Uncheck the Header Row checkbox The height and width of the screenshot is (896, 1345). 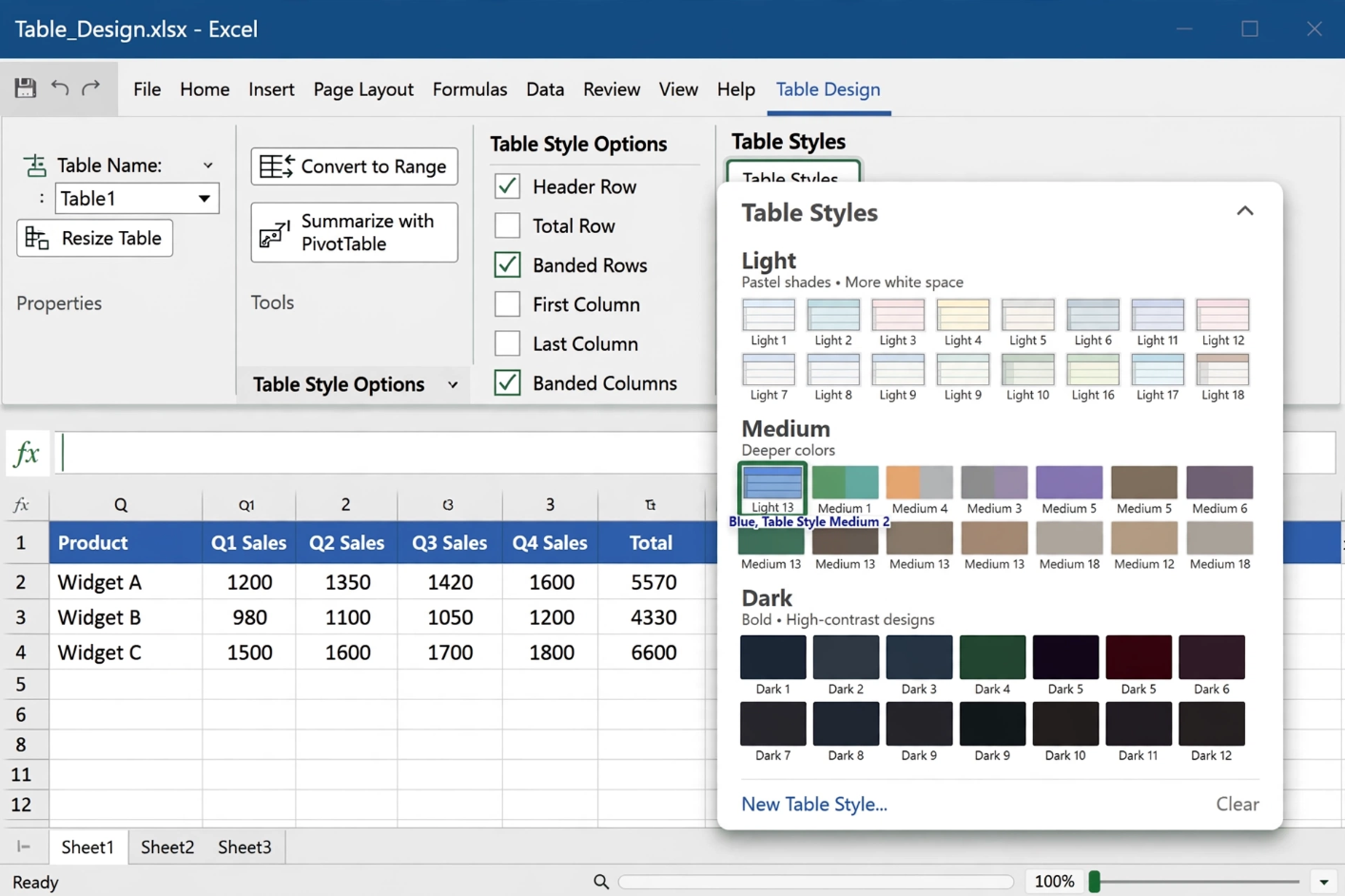pos(508,186)
